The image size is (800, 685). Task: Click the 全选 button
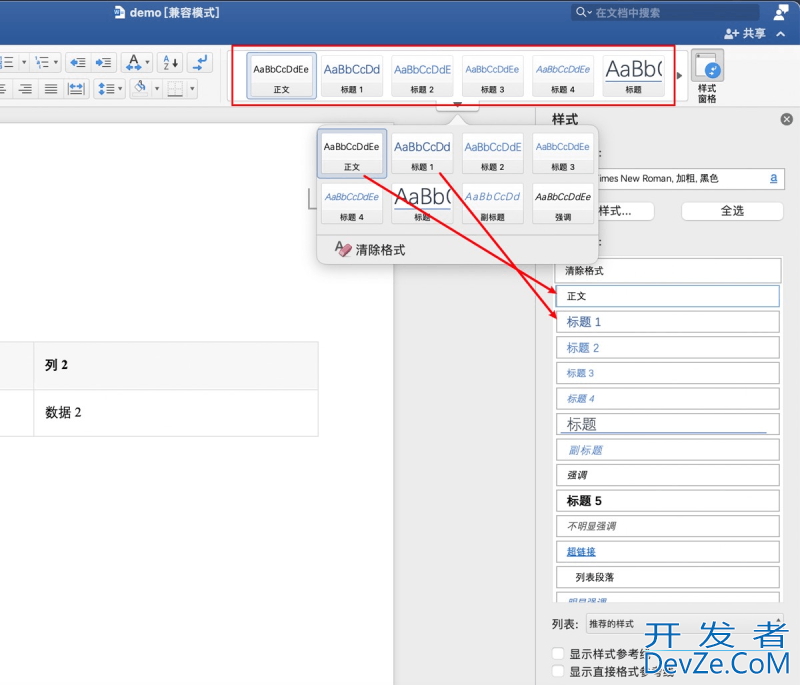point(733,211)
